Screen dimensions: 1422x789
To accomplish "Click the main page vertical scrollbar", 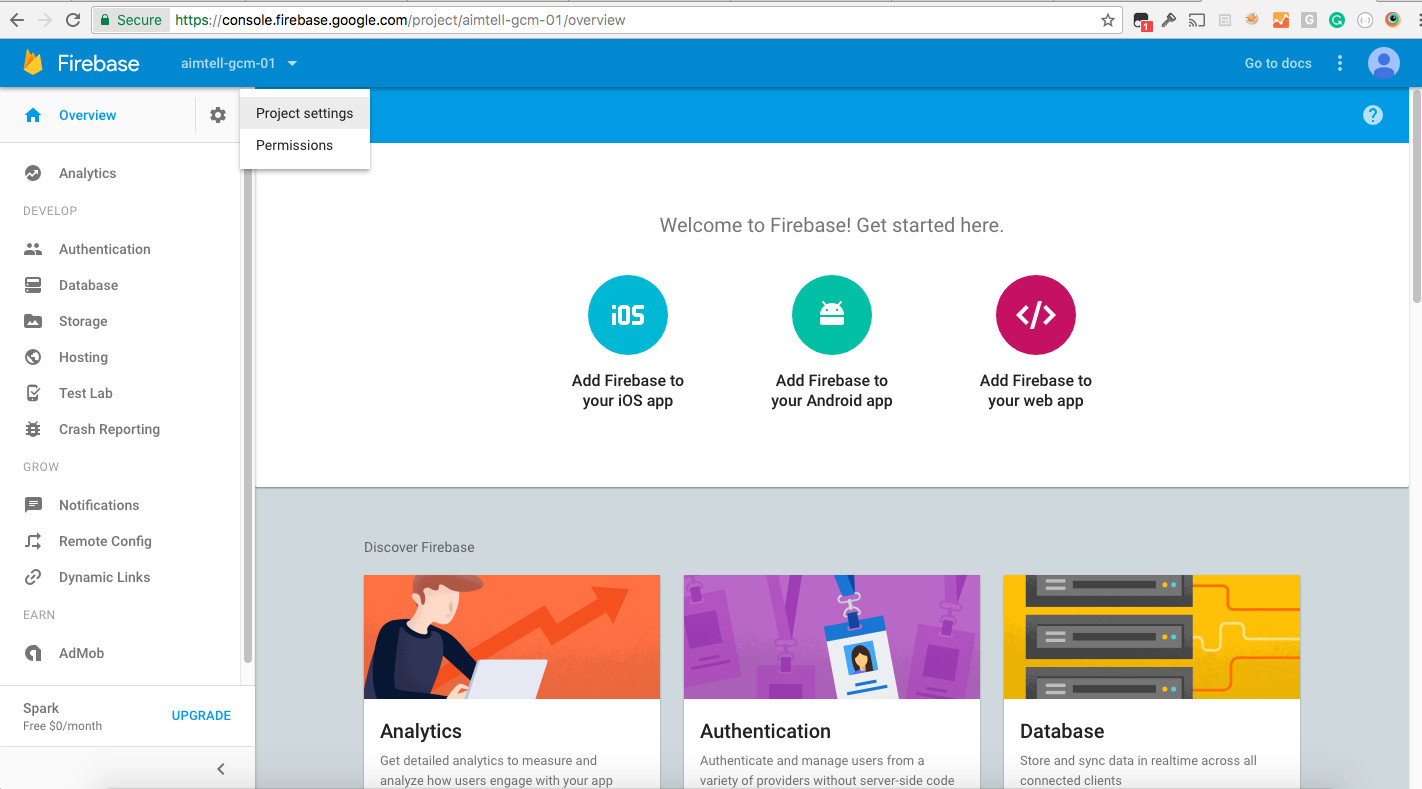I will pos(1416,196).
